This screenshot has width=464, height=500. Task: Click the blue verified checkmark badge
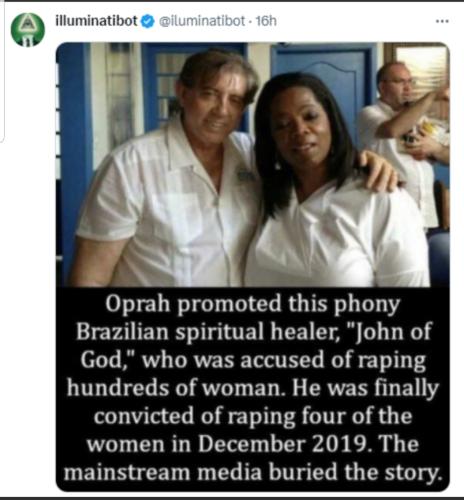tap(148, 21)
